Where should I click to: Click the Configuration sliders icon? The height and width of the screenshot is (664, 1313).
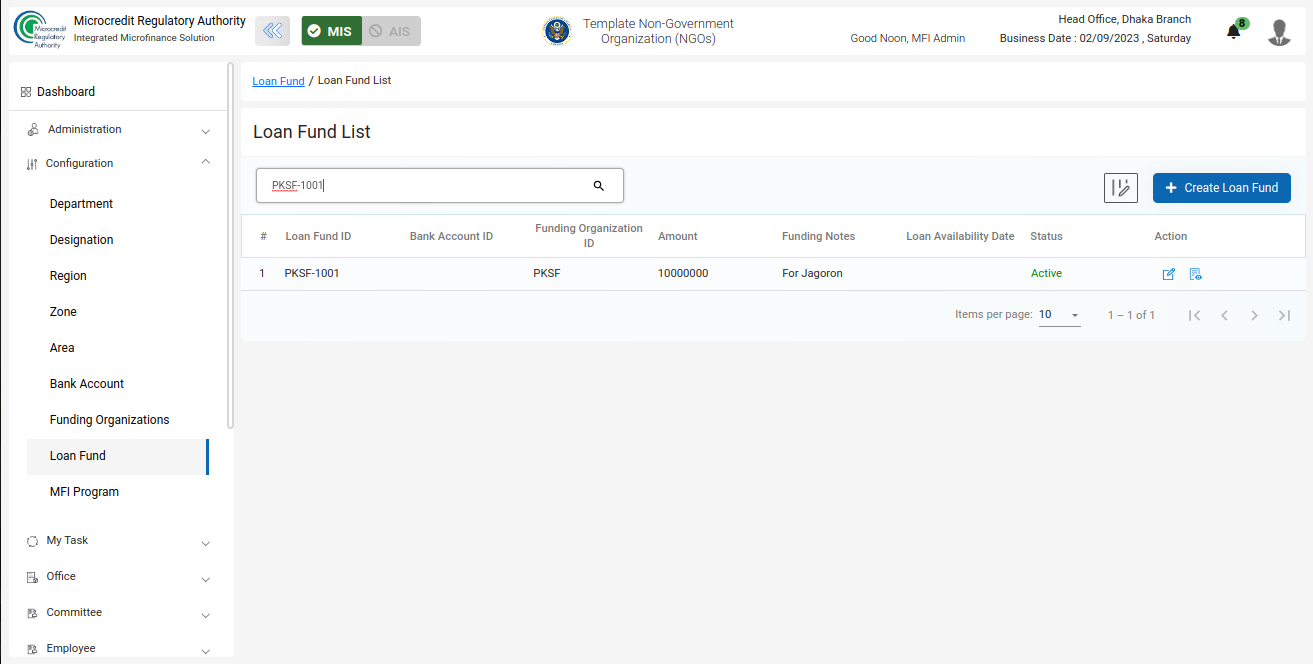[32, 164]
